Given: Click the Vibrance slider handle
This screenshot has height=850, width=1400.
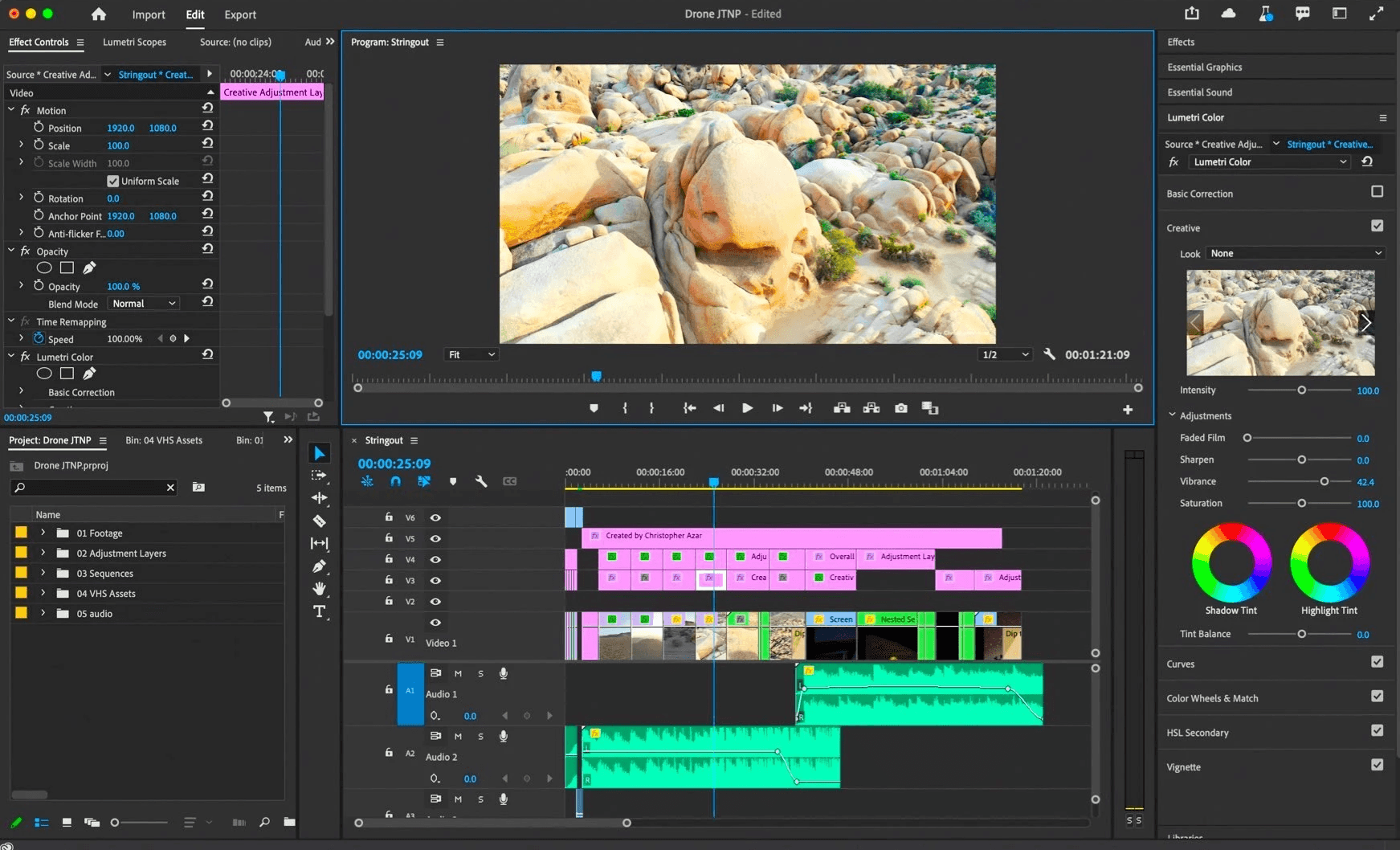Looking at the screenshot, I should coord(1324,481).
